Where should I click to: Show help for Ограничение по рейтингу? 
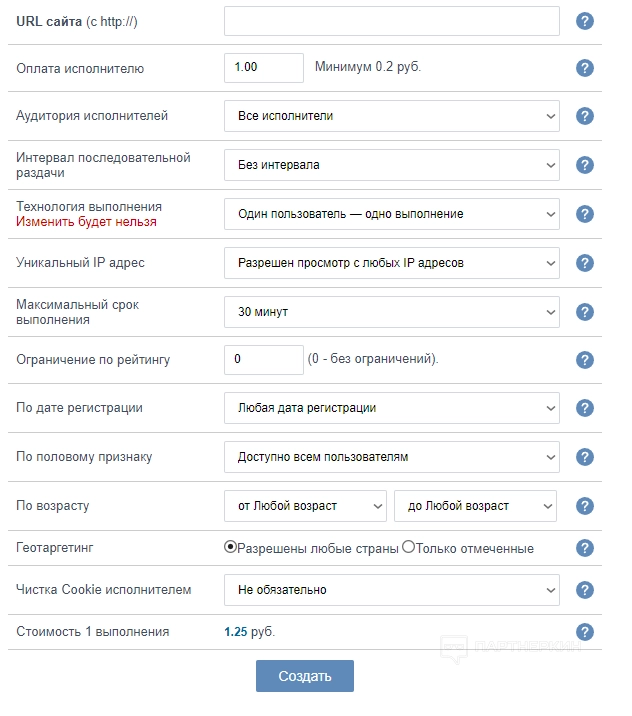click(585, 360)
